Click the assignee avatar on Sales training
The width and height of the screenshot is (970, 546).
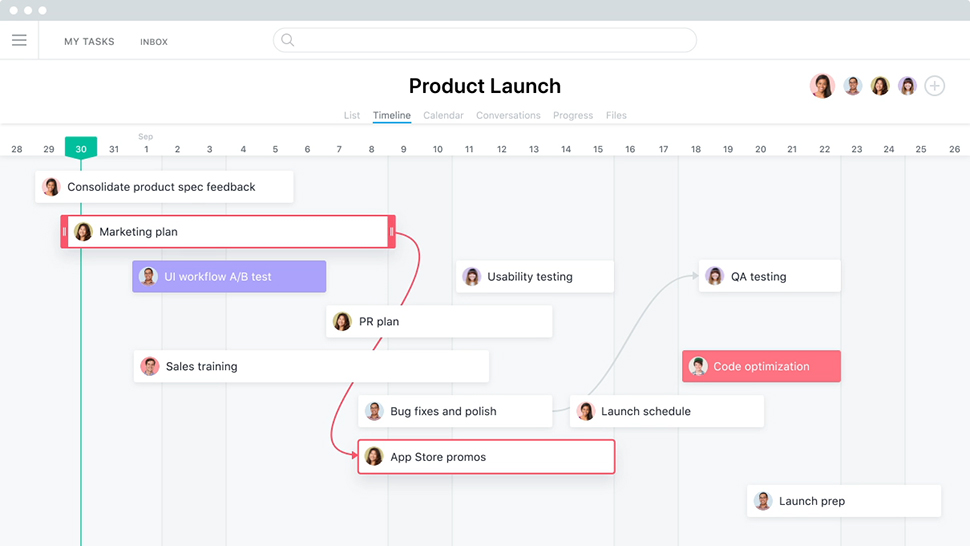(x=150, y=366)
